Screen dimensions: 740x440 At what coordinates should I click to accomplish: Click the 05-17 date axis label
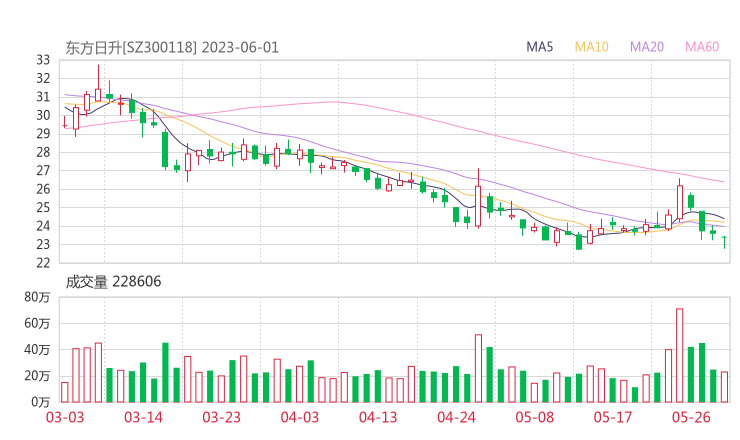coord(613,417)
